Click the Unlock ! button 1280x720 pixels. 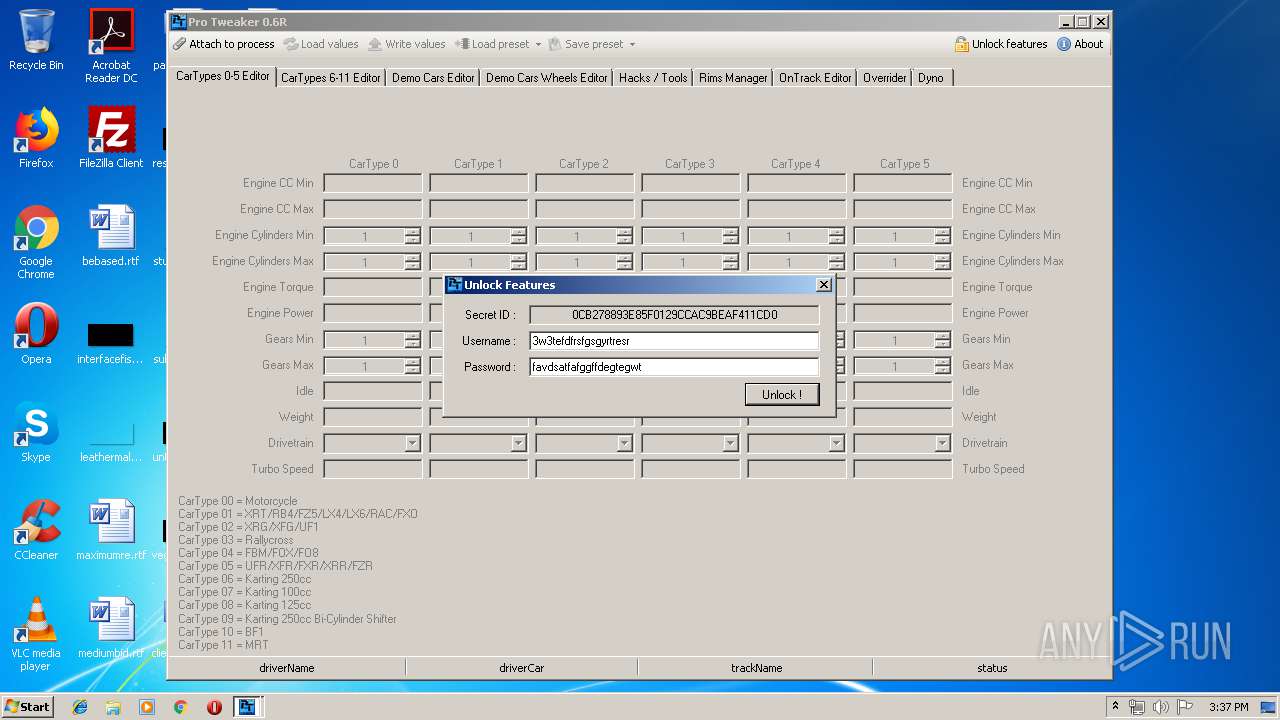[x=782, y=394]
